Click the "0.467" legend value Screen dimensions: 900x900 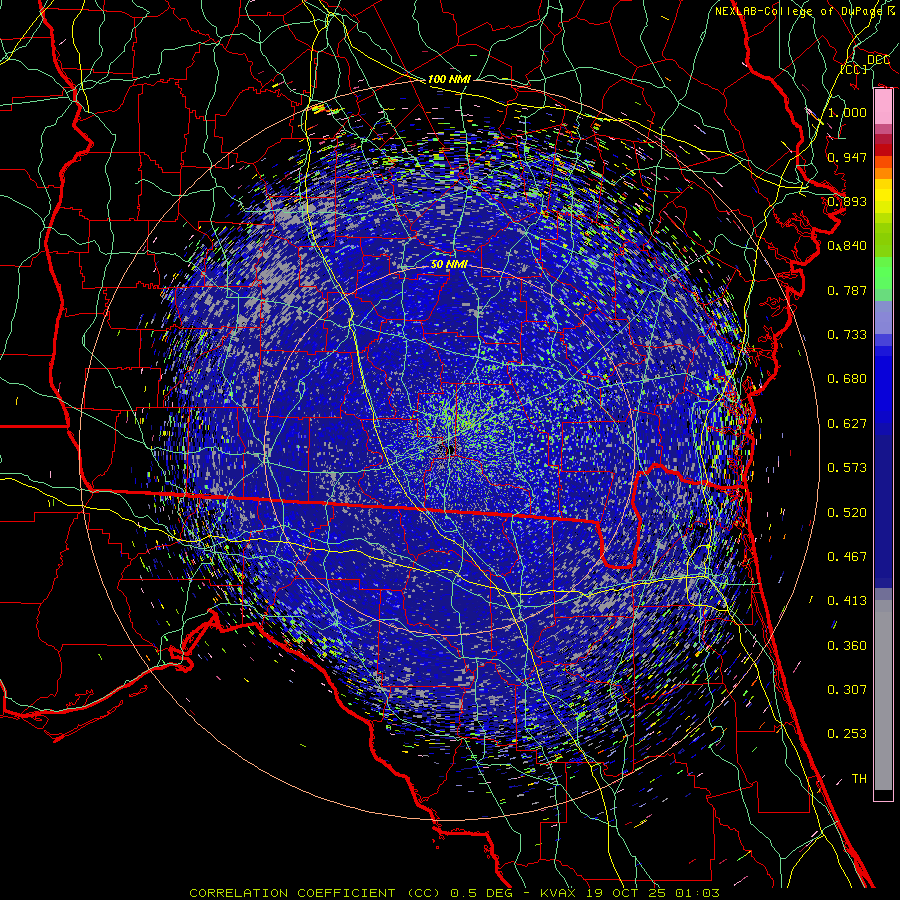847,557
